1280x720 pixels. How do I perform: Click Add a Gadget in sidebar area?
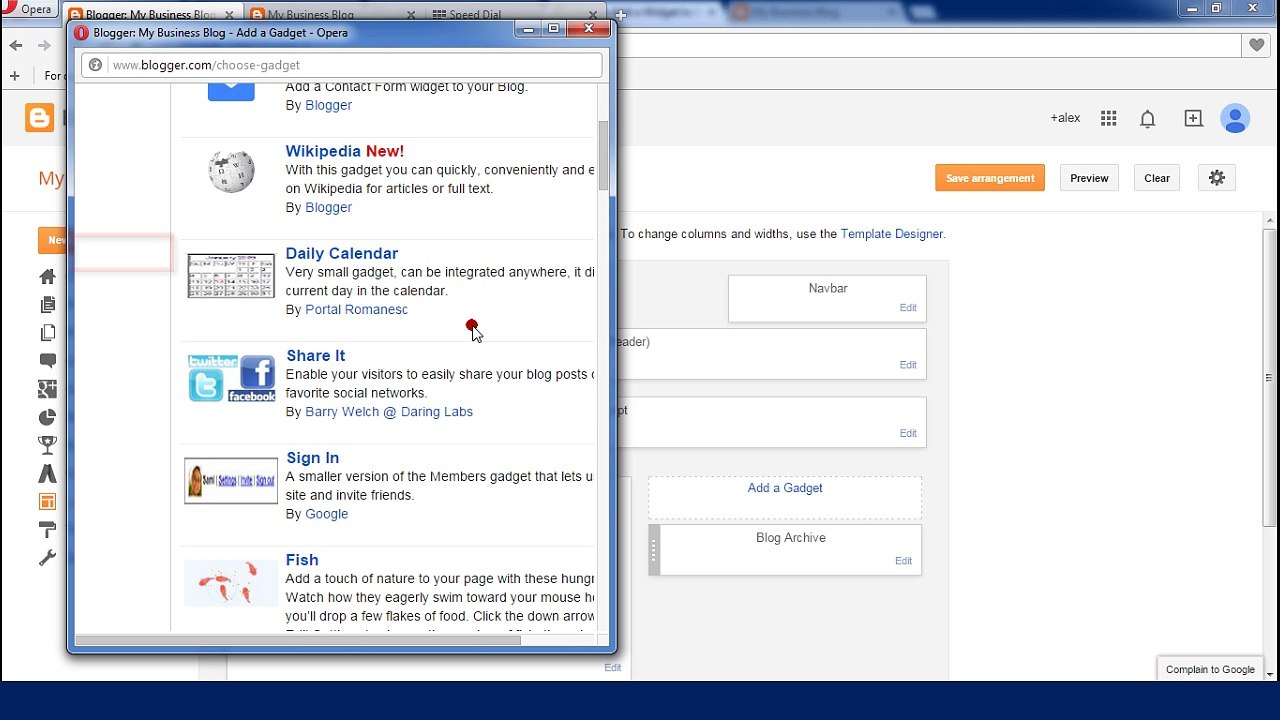point(785,488)
